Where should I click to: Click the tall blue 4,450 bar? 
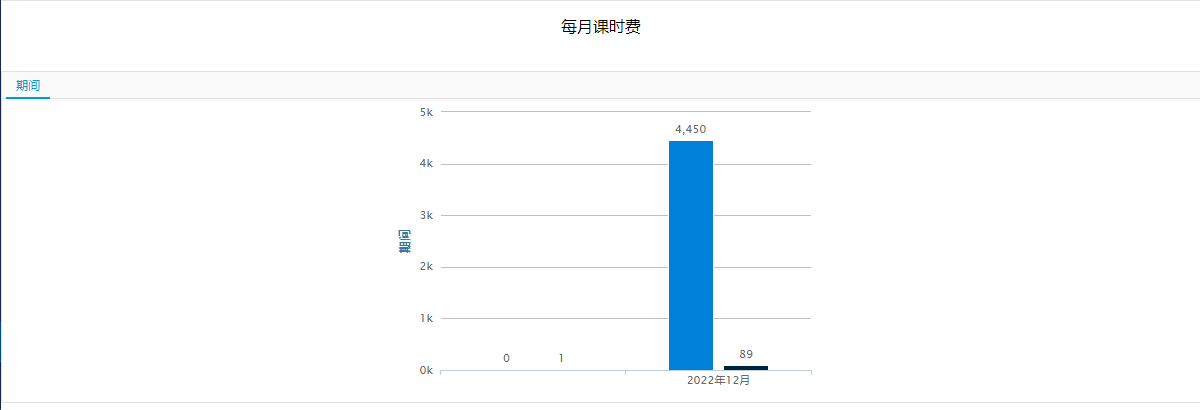point(691,255)
